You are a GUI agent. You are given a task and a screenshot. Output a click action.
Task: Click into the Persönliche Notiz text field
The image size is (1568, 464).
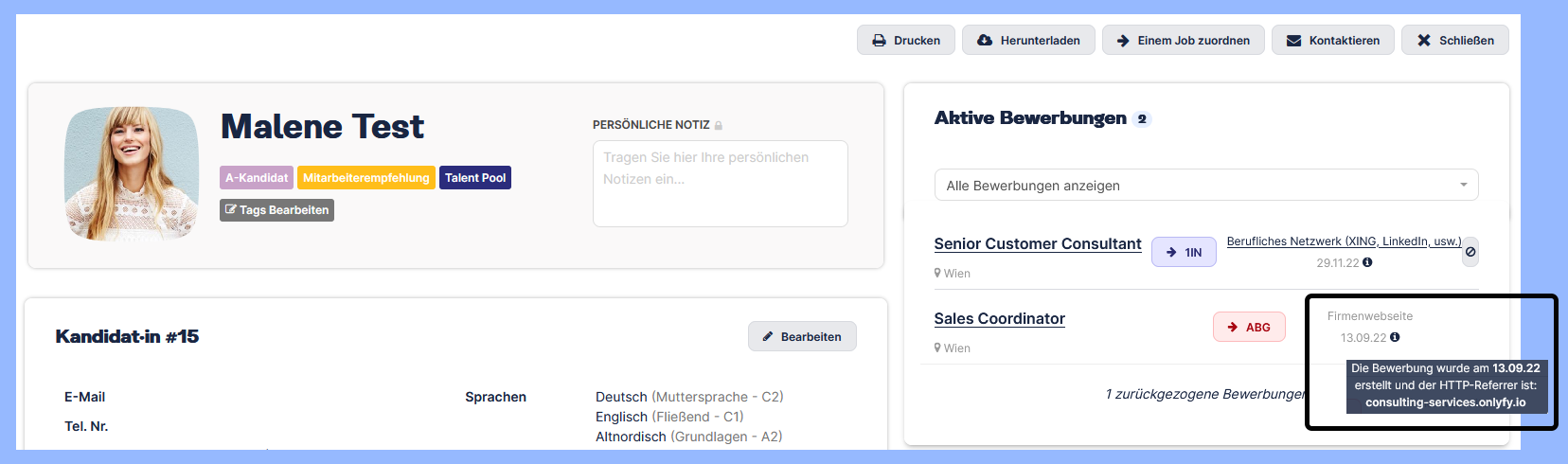pyautogui.click(x=720, y=184)
